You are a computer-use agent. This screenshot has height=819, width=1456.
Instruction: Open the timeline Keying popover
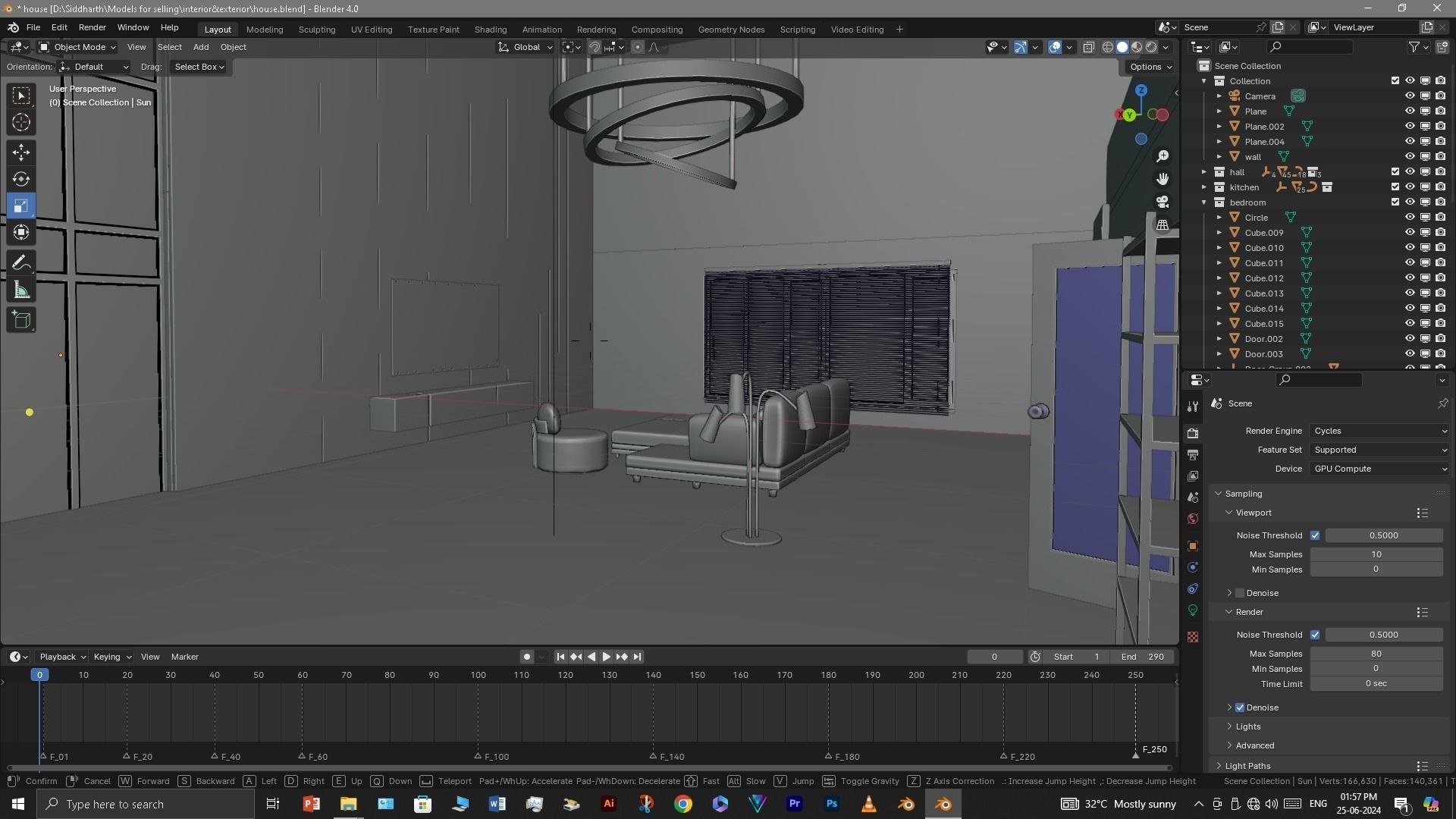click(x=112, y=657)
